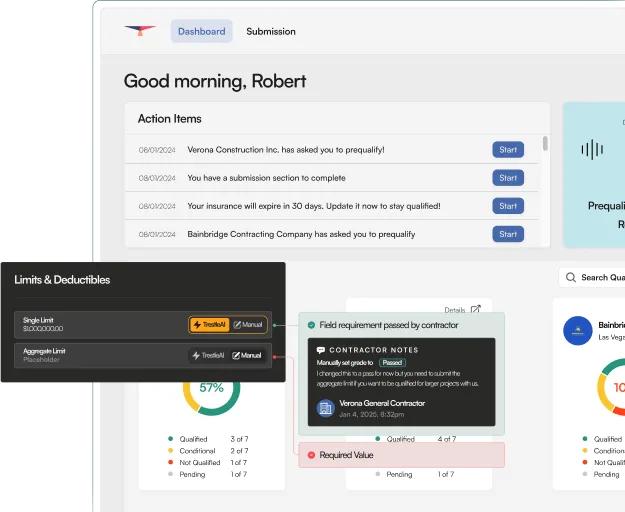Image resolution: width=625 pixels, height=512 pixels.
Task: Start the Verona Construction prequalify item
Action: pos(508,150)
